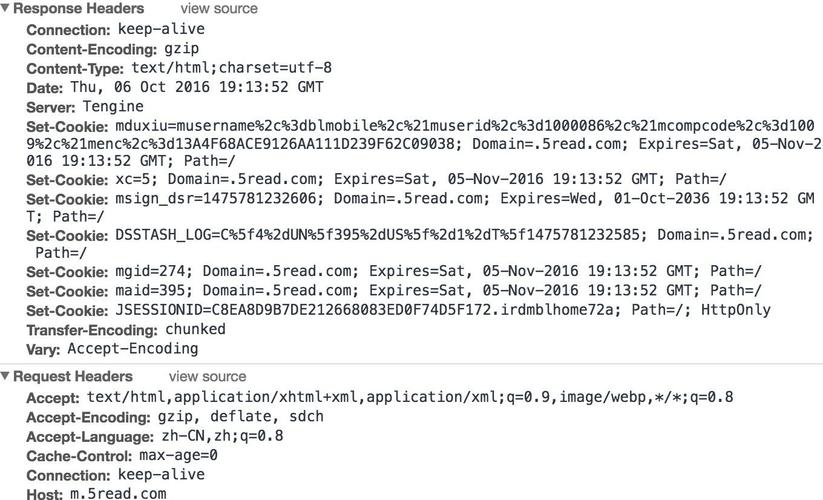Select the xc=5 Set-Cookie row
Viewport: 823px width, 500px height.
click(420, 179)
